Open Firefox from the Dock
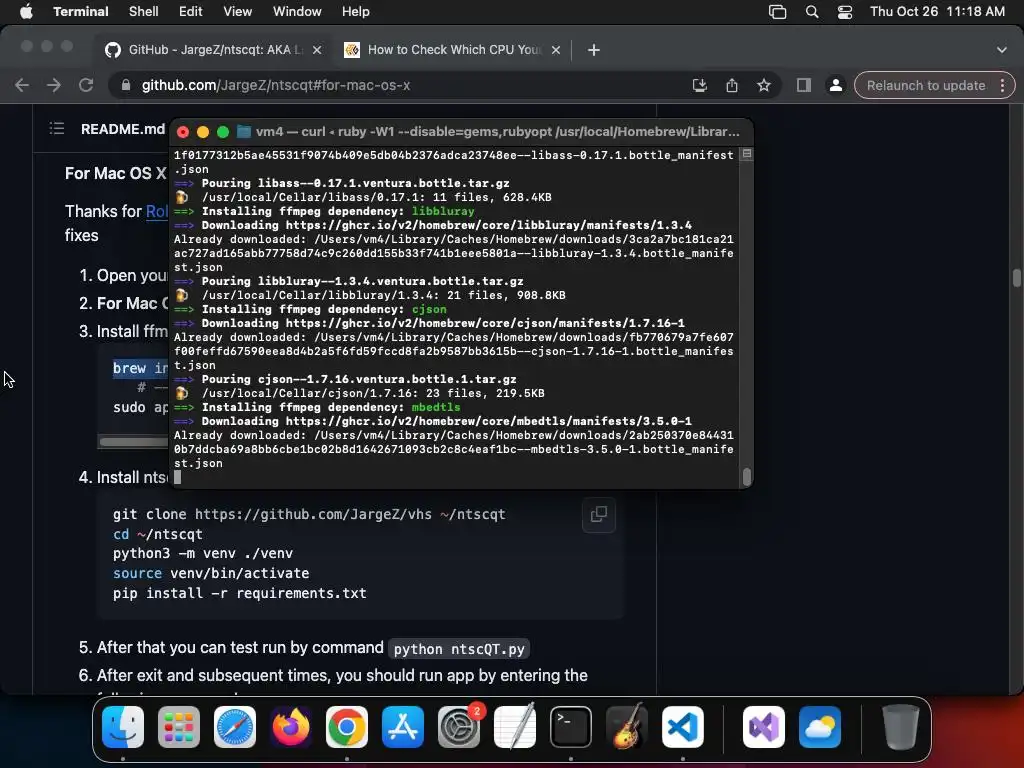Viewport: 1024px width, 768px height. point(291,727)
